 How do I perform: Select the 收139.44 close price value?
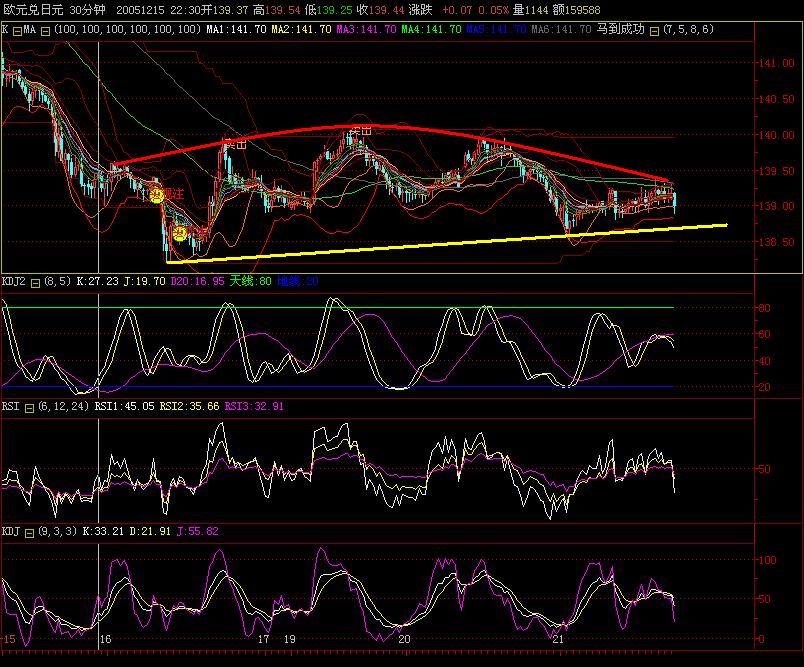tap(380, 10)
